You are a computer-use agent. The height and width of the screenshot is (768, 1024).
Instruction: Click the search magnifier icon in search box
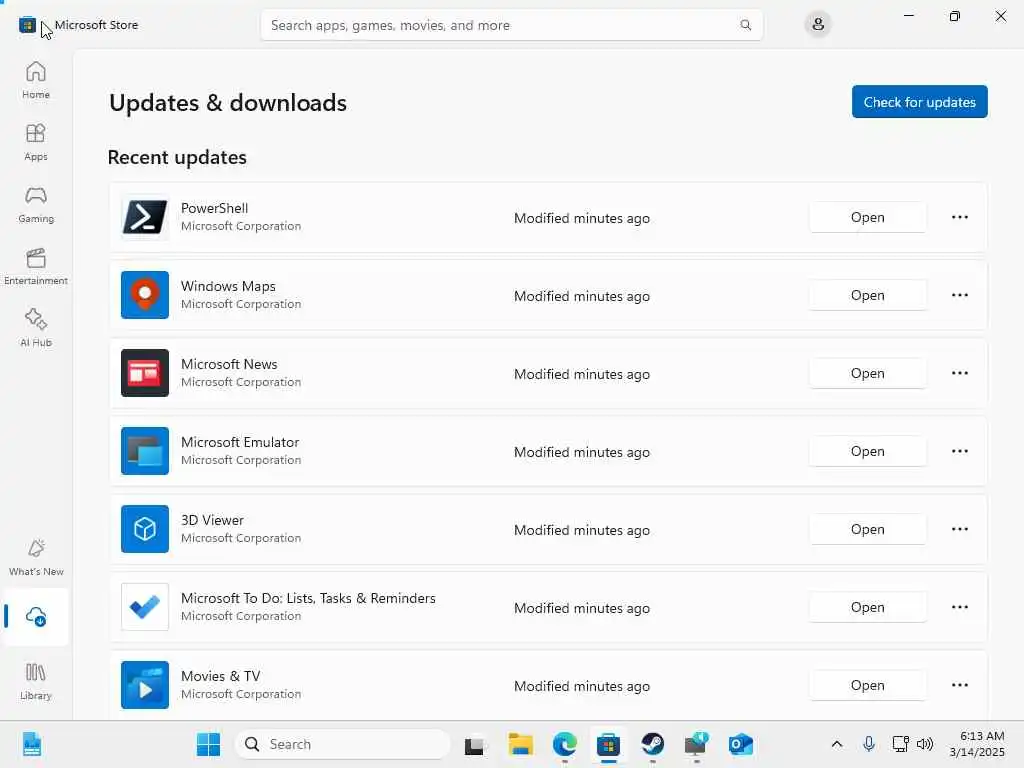[745, 25]
